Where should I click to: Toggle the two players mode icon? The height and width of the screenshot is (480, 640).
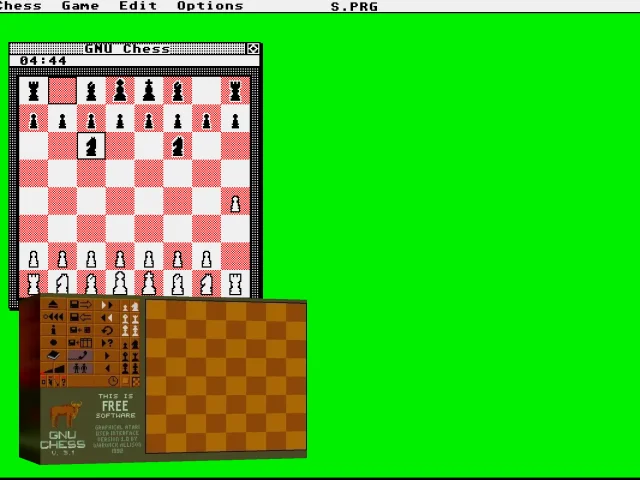click(80, 369)
